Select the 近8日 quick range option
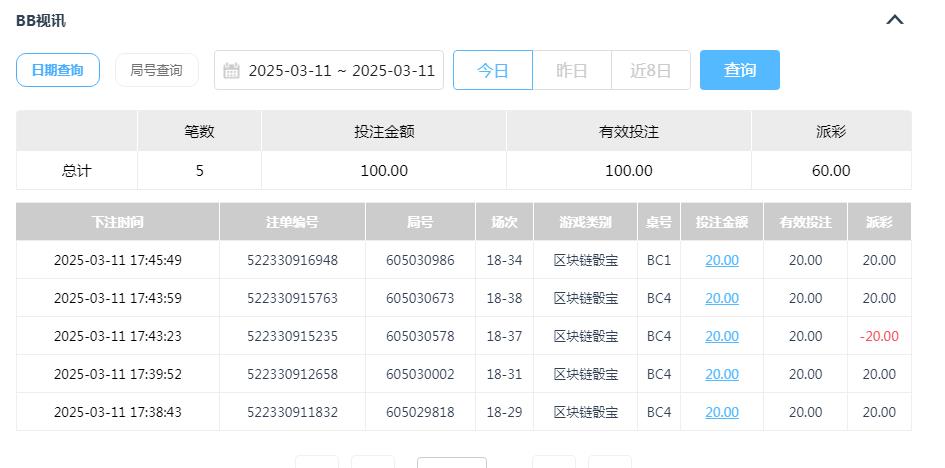The height and width of the screenshot is (468, 945). pos(650,71)
